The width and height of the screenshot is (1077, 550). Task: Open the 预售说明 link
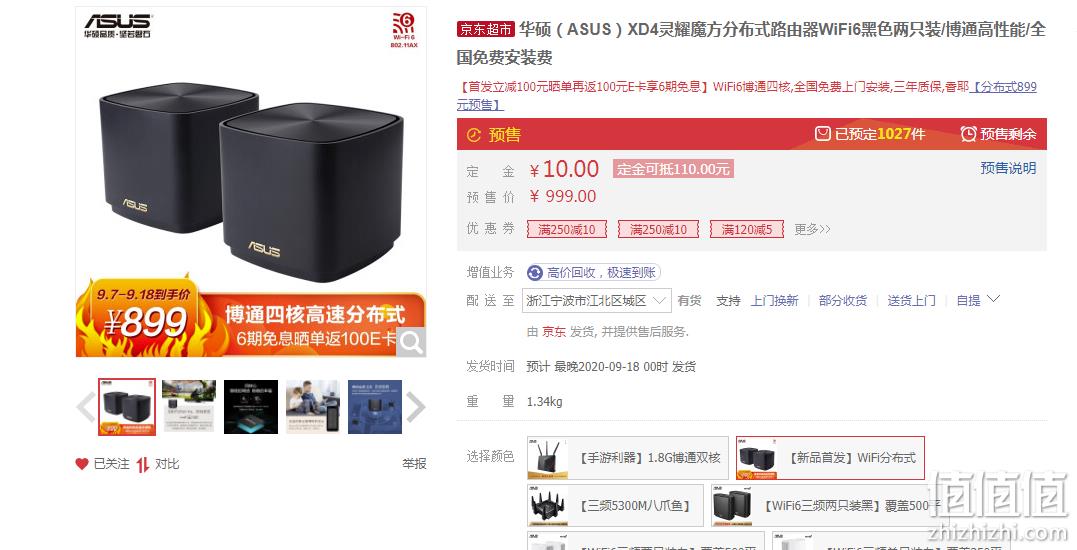click(1008, 168)
